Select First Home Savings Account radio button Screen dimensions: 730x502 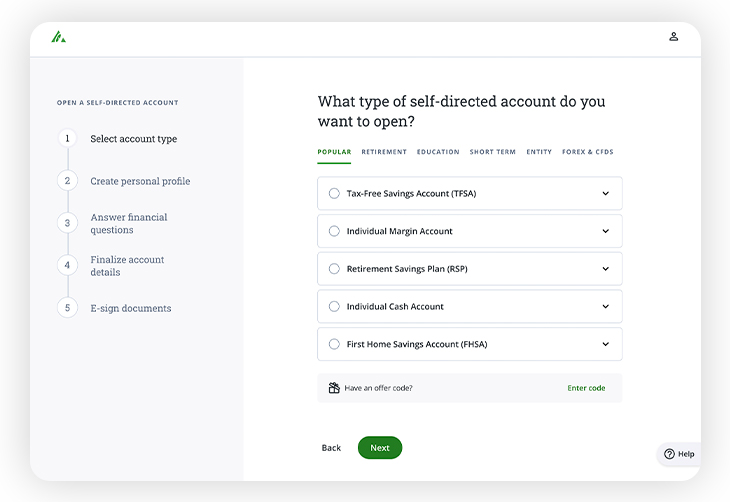tap(334, 344)
